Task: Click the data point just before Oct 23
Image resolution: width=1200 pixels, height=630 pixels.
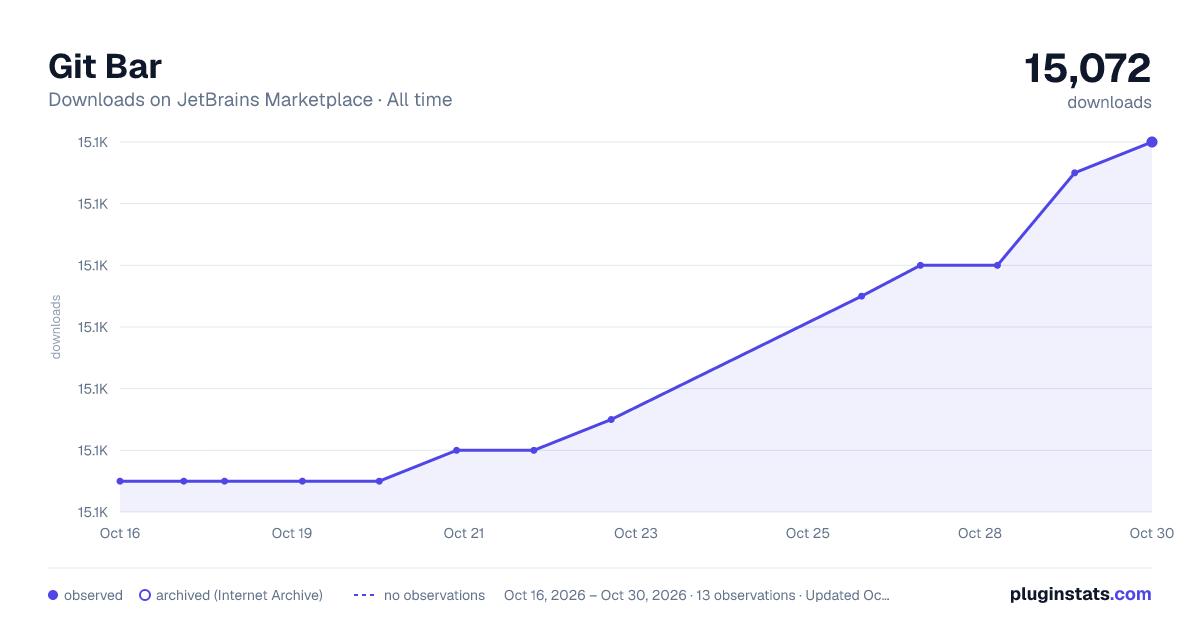Action: (611, 419)
